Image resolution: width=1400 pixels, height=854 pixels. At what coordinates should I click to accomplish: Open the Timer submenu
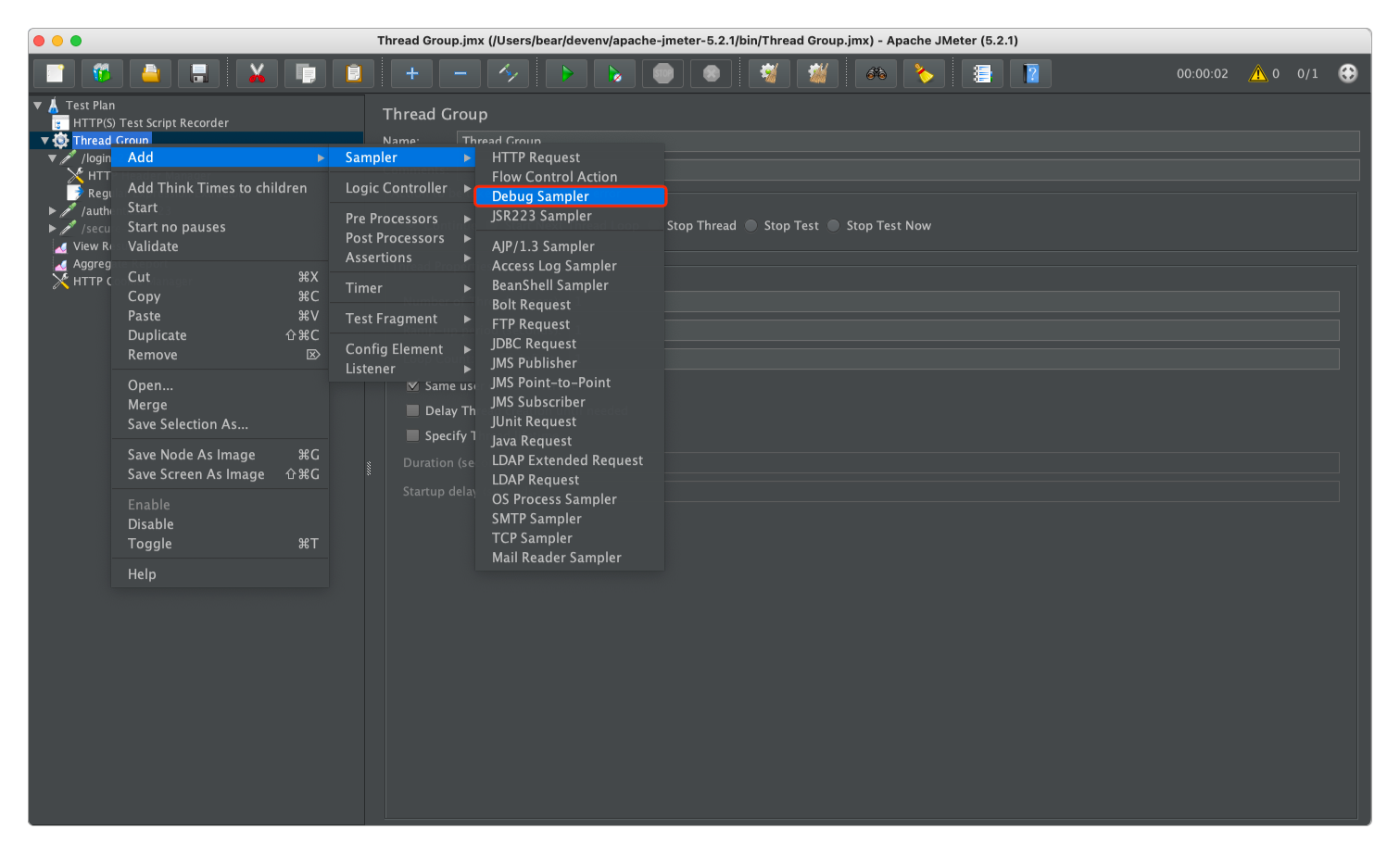[401, 288]
